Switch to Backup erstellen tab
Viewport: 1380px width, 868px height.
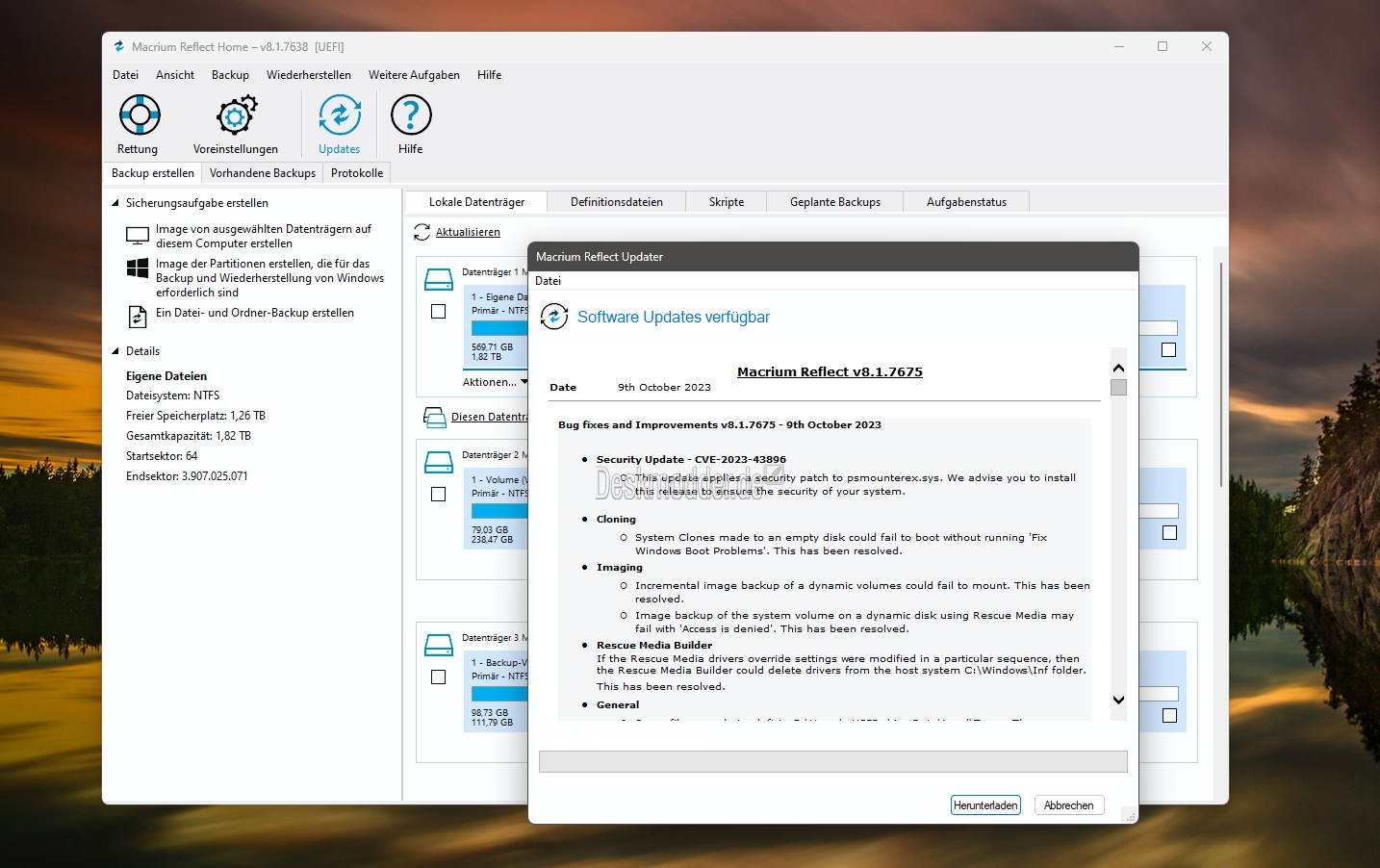click(153, 173)
